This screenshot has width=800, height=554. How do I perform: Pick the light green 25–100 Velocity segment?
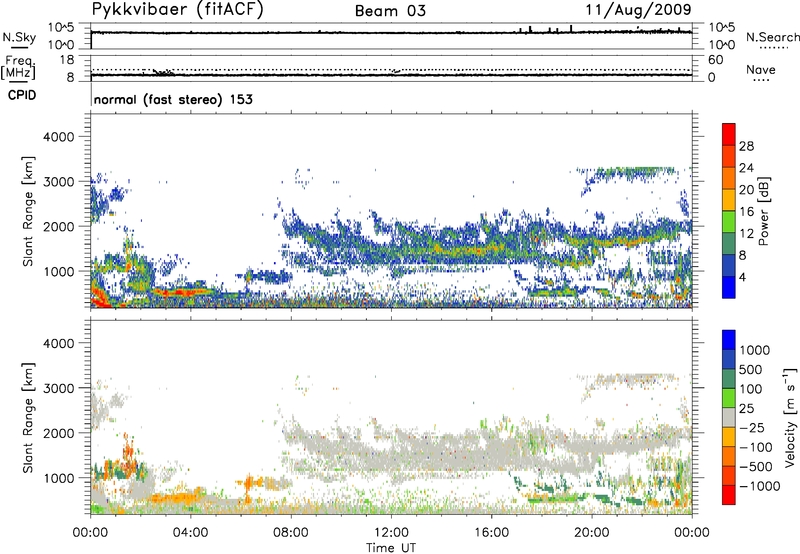[729, 398]
